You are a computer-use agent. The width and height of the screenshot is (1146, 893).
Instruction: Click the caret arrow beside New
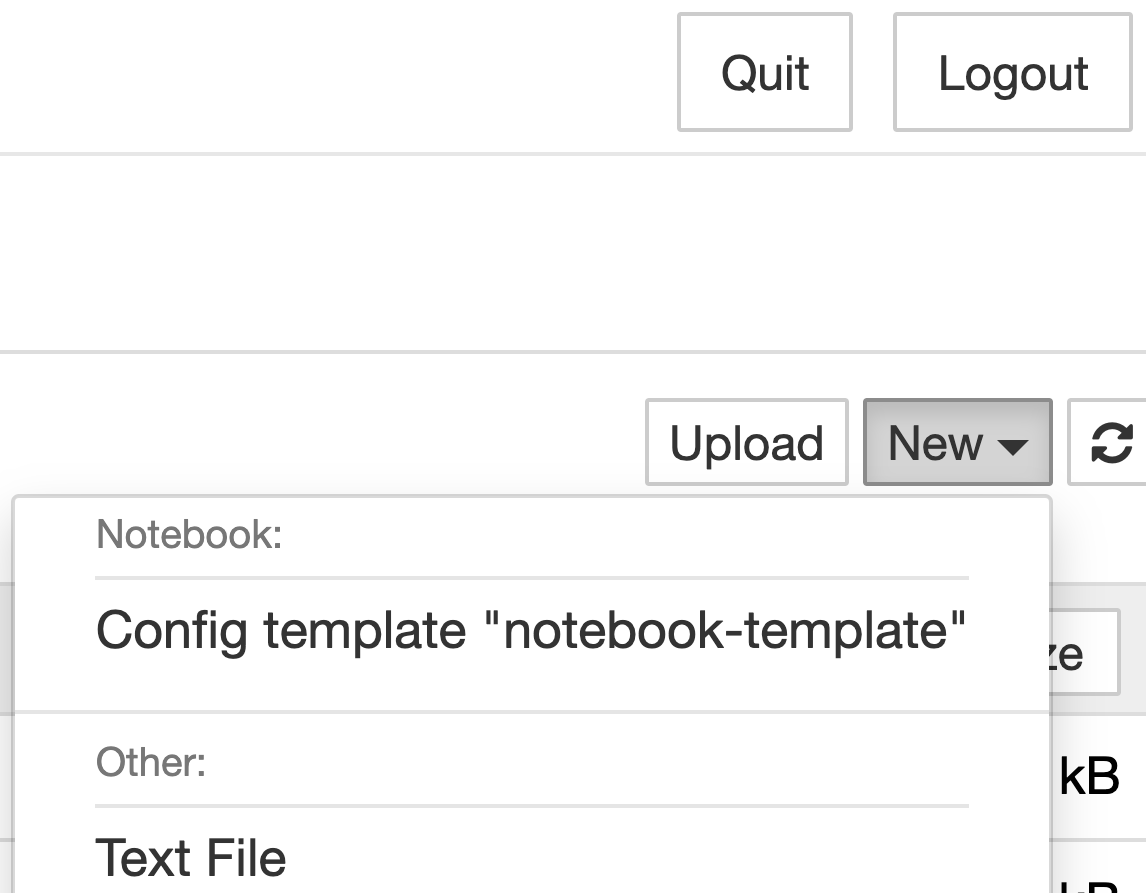point(1013,445)
